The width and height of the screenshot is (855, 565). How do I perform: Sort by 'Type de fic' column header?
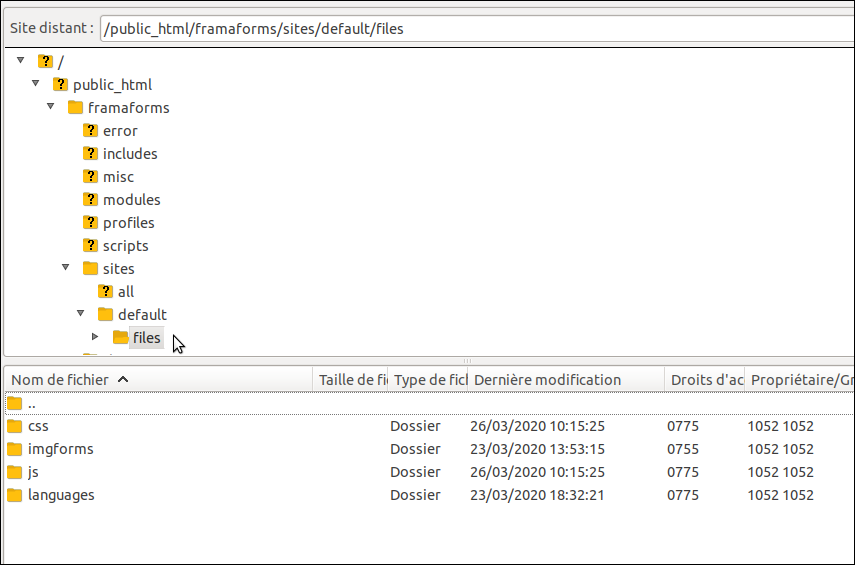tap(428, 380)
